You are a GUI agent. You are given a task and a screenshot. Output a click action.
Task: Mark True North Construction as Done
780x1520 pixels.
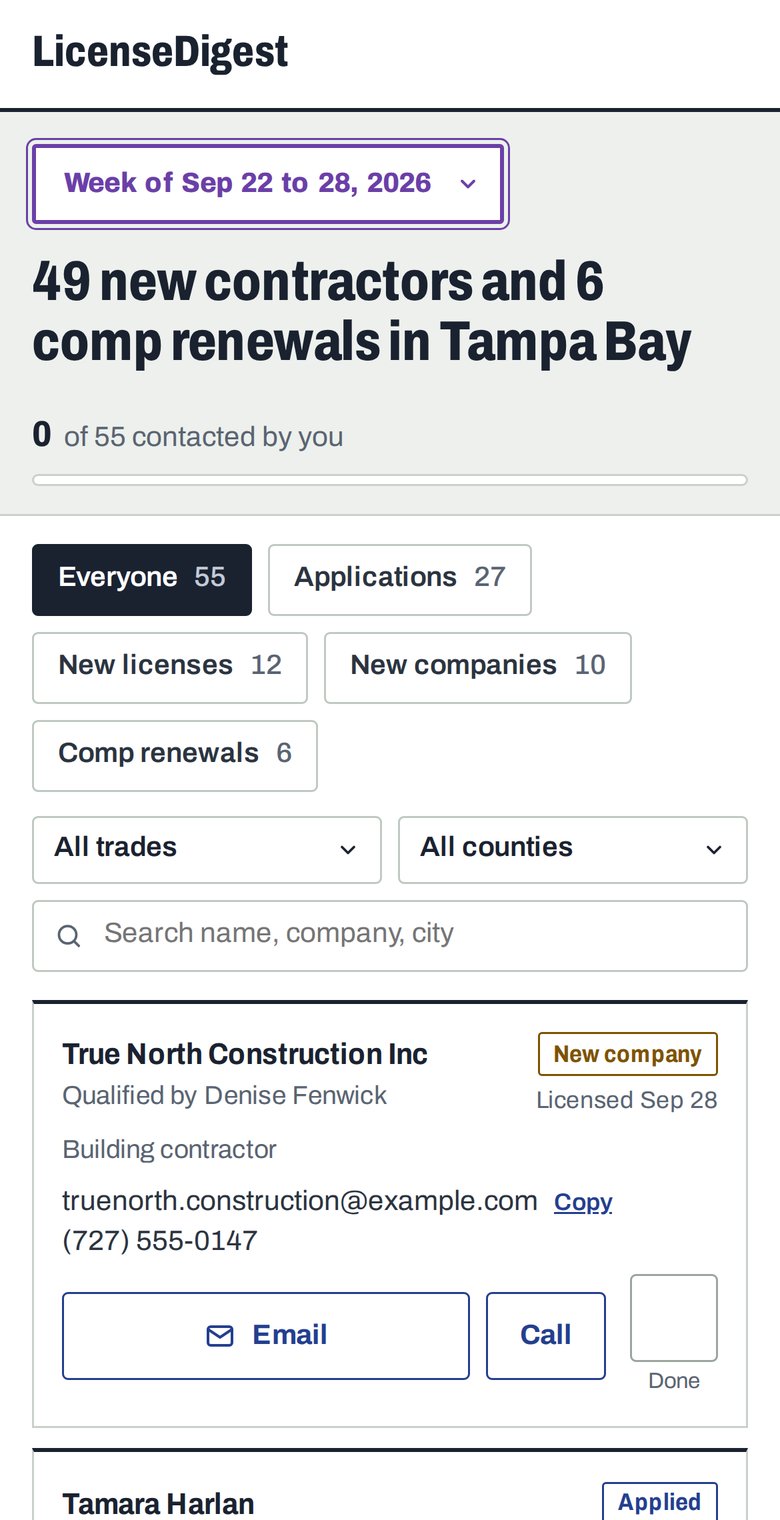coord(674,1317)
